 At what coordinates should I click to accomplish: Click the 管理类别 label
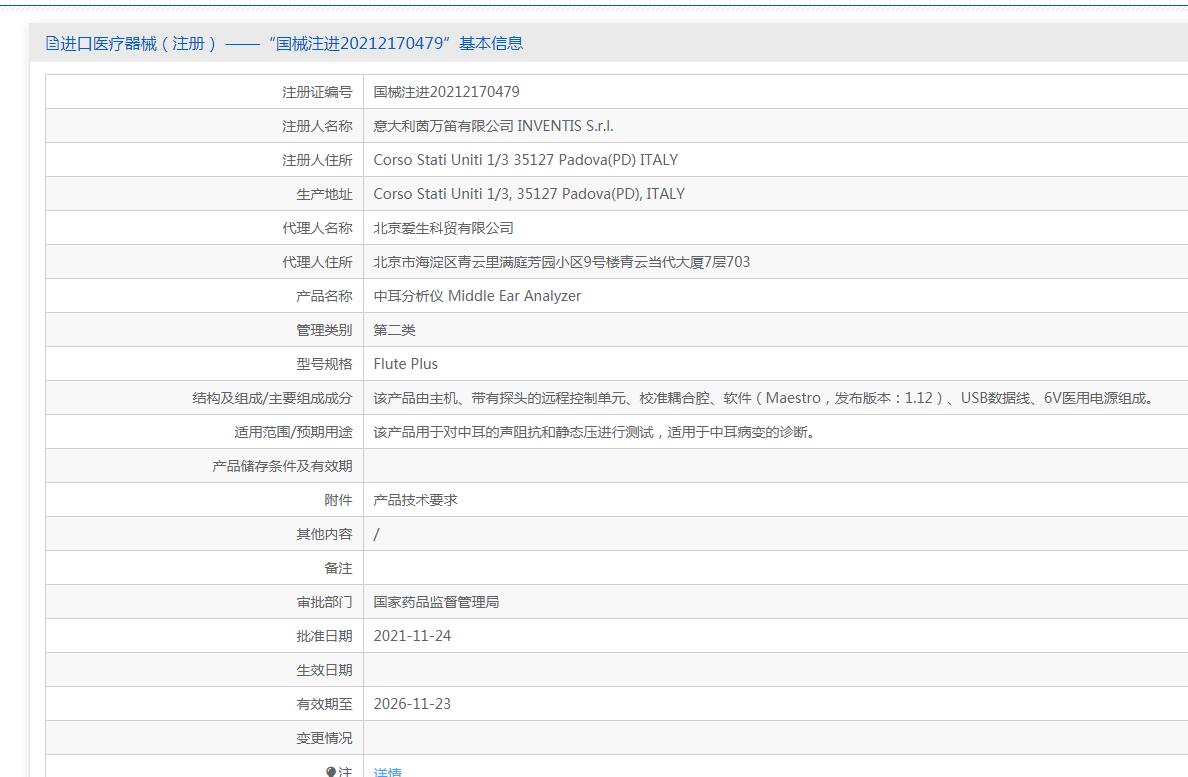pos(324,330)
